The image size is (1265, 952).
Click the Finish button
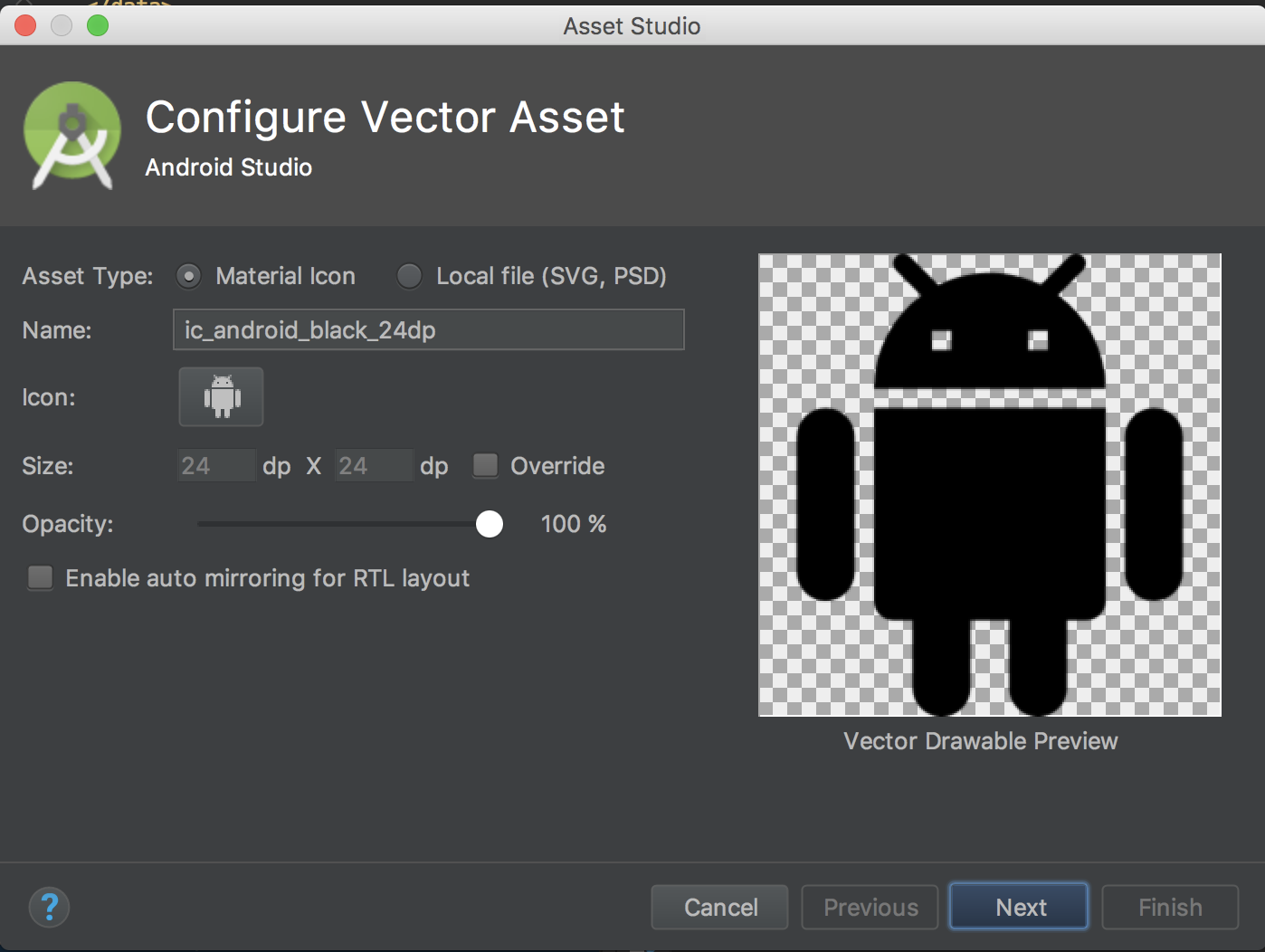click(1169, 907)
